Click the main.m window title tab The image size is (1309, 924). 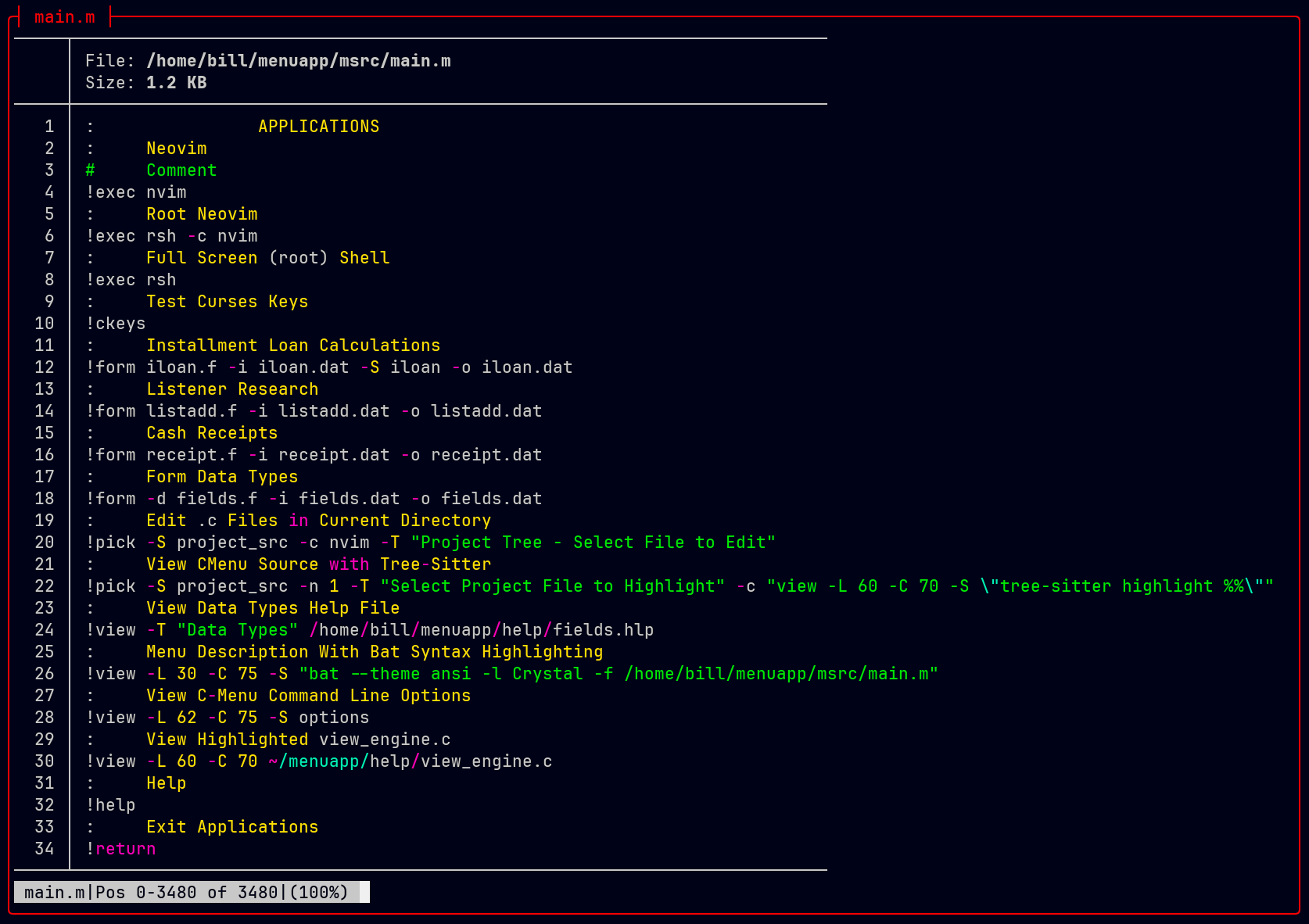click(64, 17)
